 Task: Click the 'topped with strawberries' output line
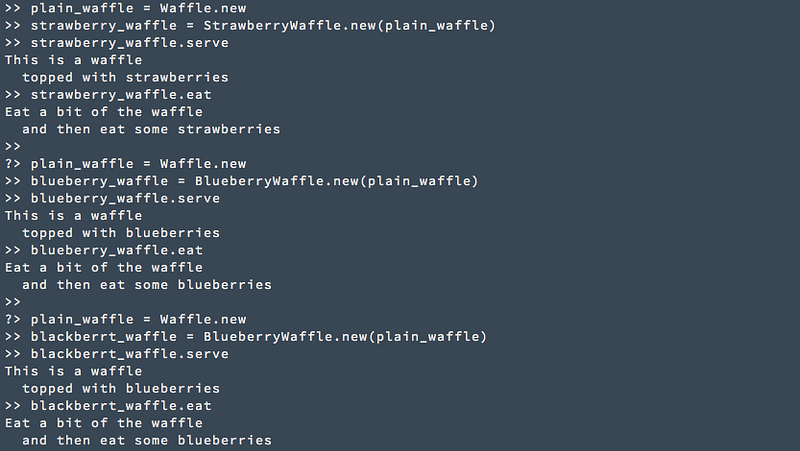126,78
